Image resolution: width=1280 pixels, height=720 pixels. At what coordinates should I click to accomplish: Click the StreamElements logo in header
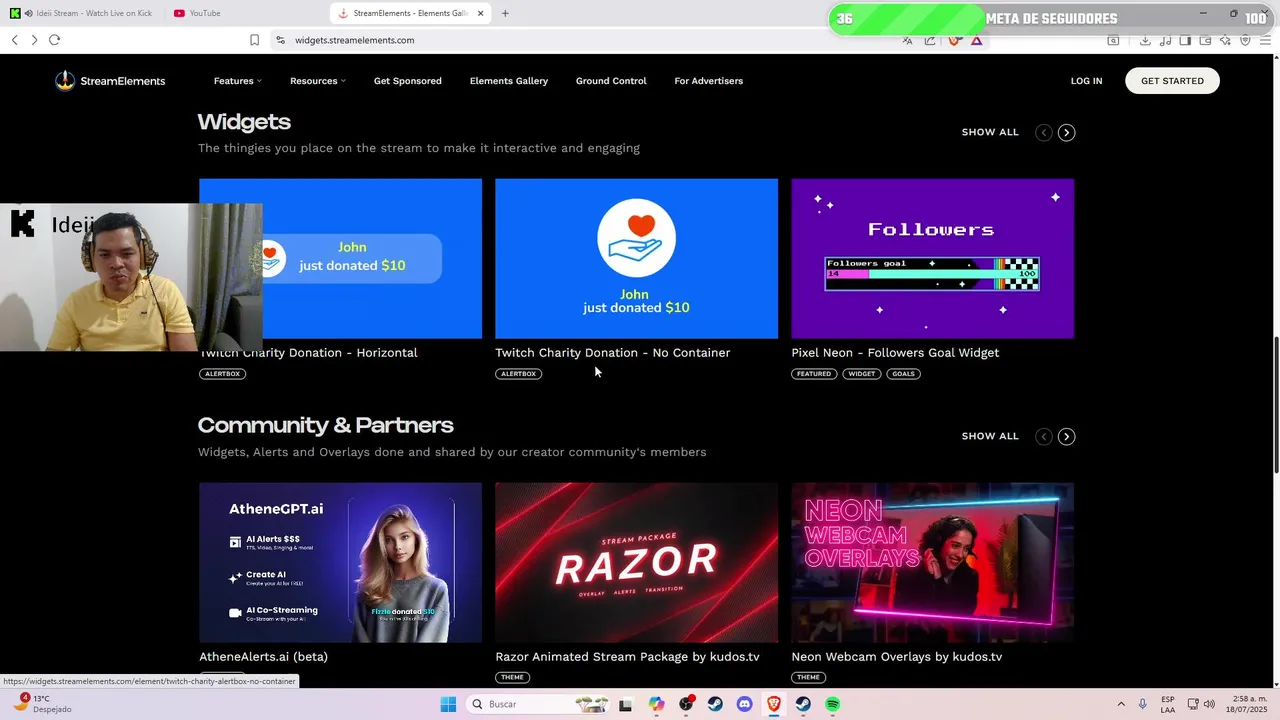click(x=110, y=81)
